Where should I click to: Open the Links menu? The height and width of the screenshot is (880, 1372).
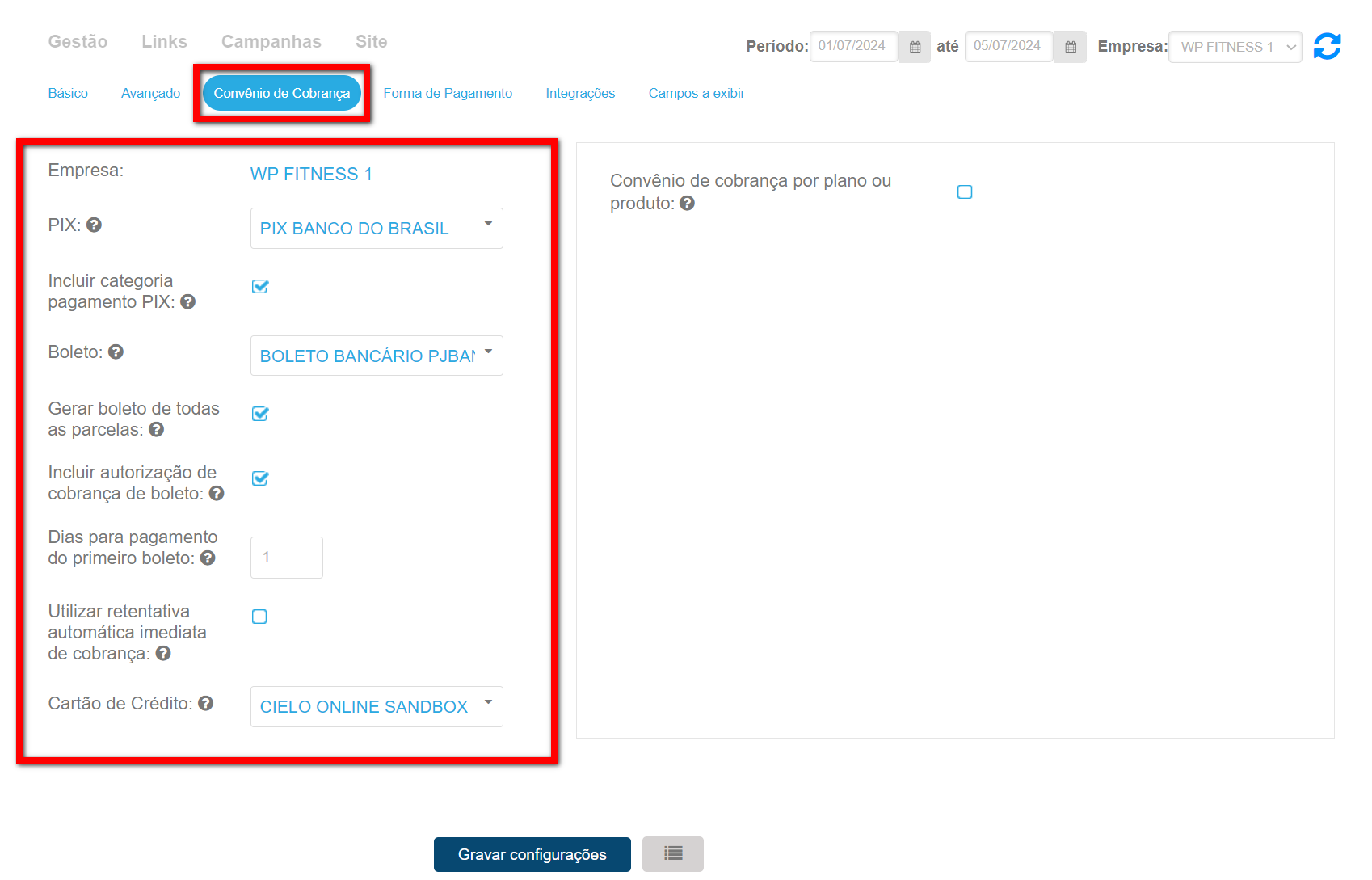click(164, 41)
